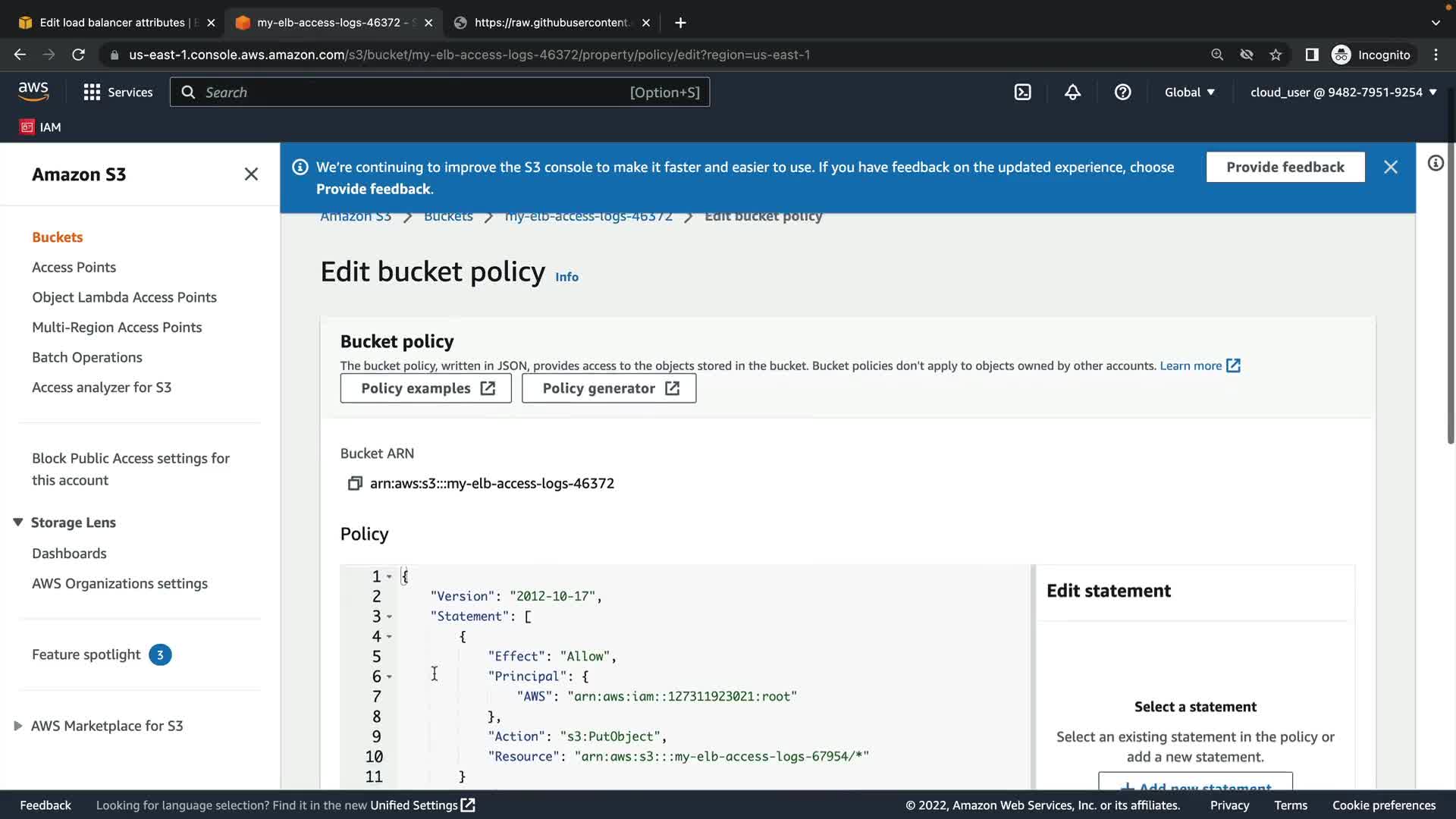Screen dimensions: 1456x819
Task: Switch to raw.githubusercontent browser tab
Action: point(551,23)
